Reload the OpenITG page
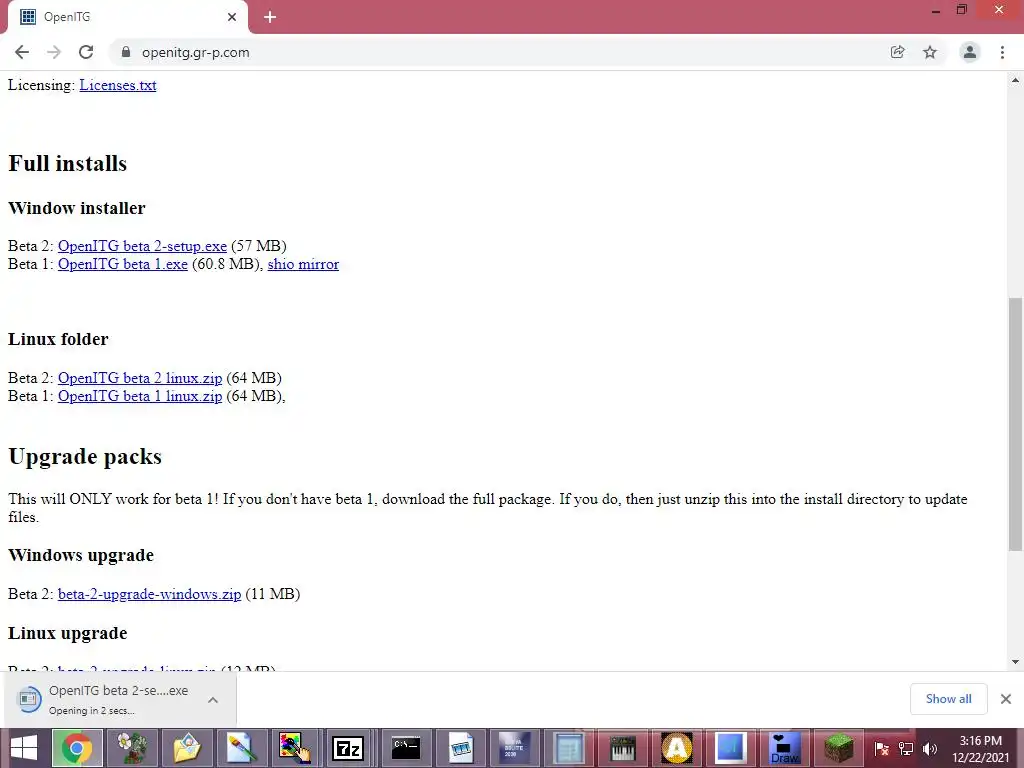 click(x=86, y=52)
